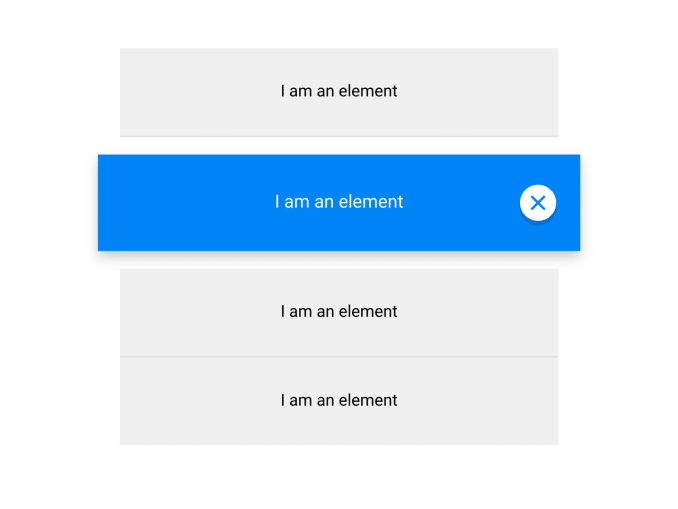Click the white "I am an element" label

pos(339,202)
